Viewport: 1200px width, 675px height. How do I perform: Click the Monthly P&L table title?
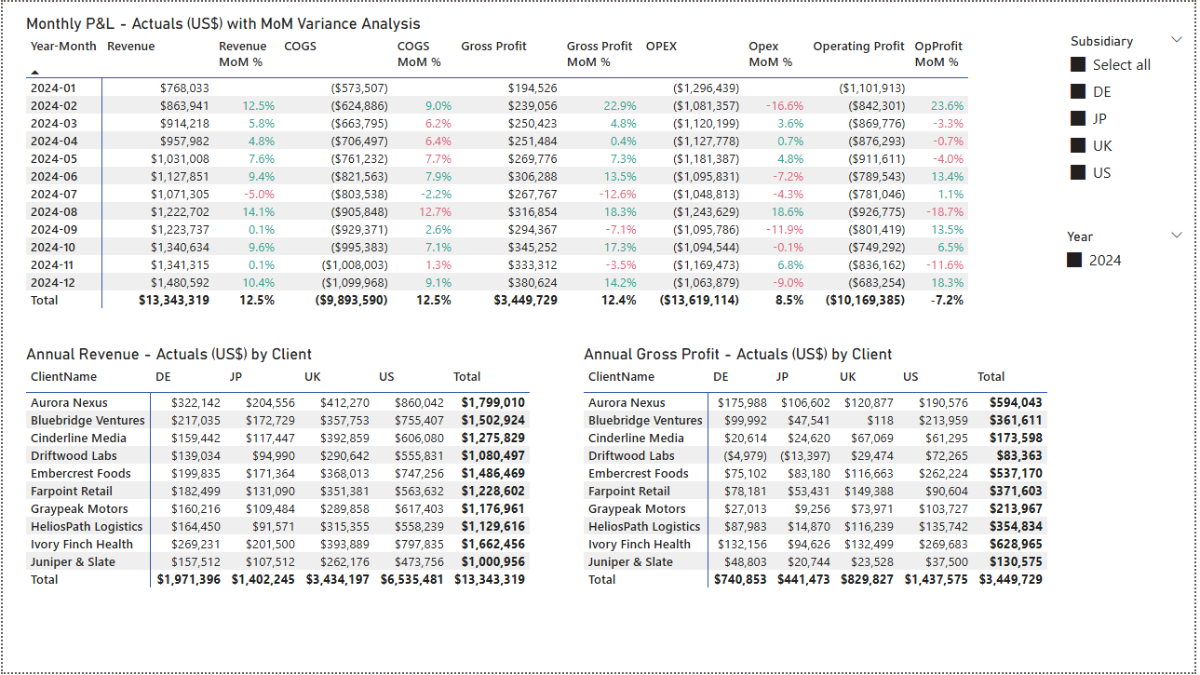tap(223, 23)
